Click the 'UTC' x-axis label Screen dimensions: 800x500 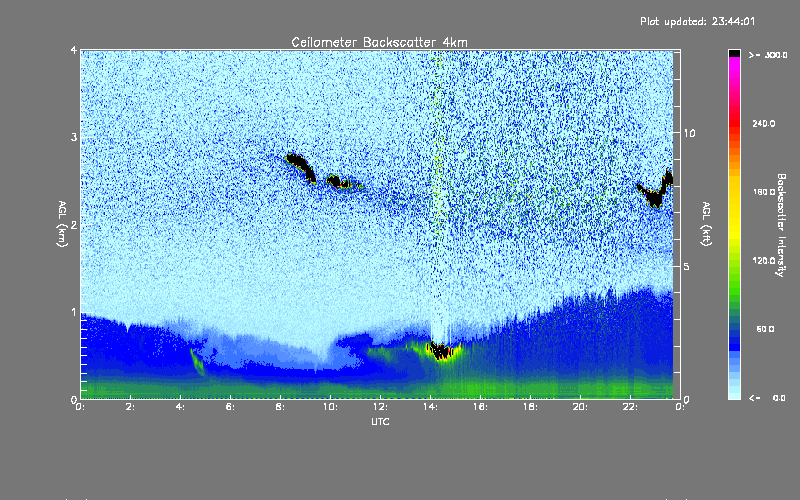(x=380, y=421)
